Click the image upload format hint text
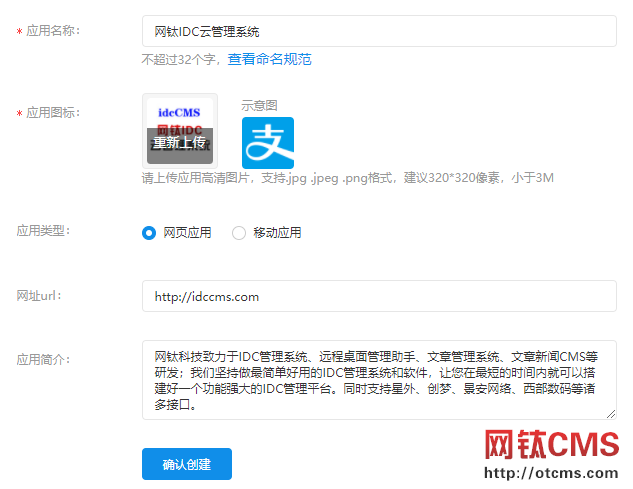The image size is (633, 489). click(x=347, y=178)
